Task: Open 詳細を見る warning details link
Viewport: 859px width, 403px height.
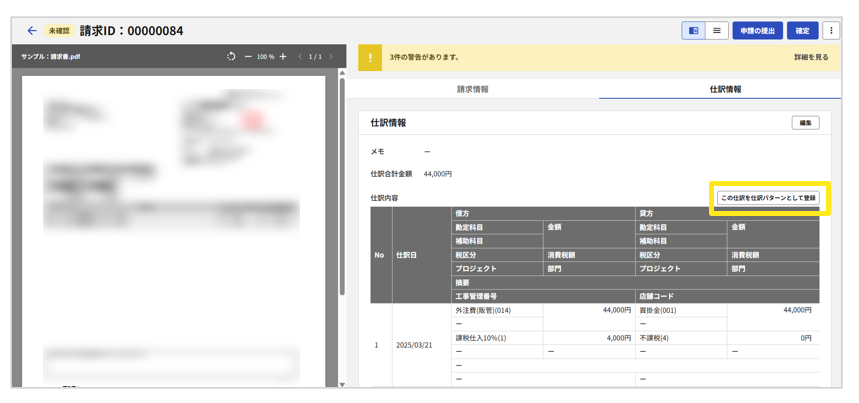Action: tap(810, 57)
